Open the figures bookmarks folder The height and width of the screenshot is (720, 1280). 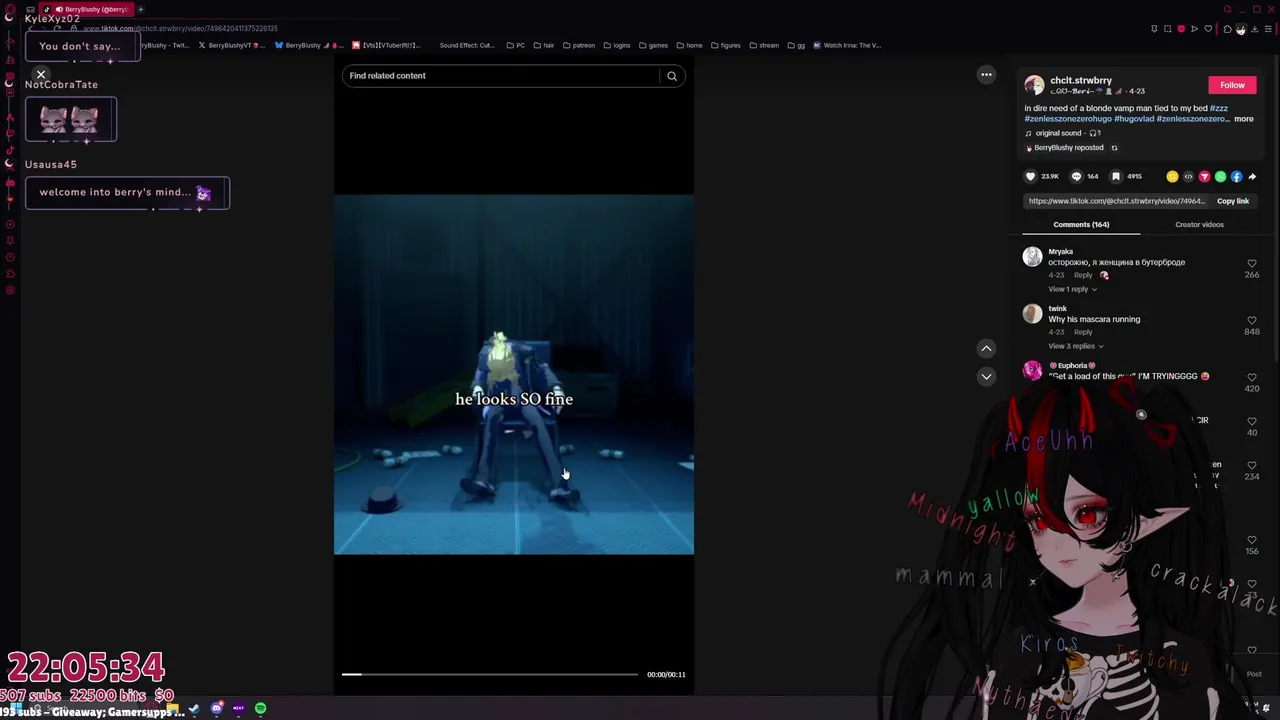click(726, 45)
